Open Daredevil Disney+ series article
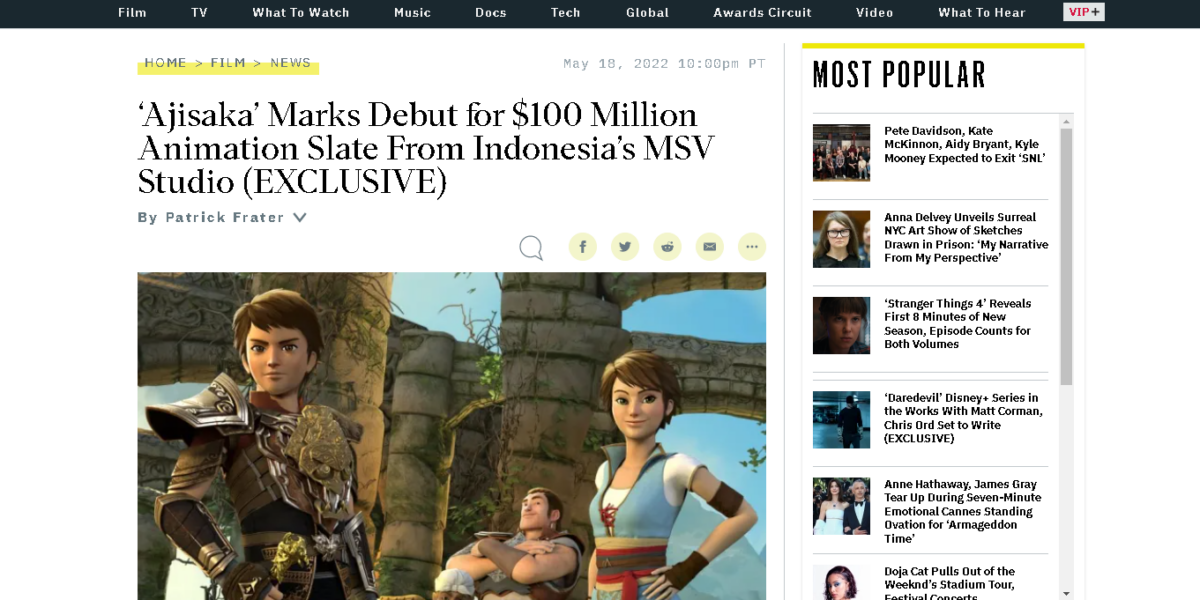 [x=963, y=418]
